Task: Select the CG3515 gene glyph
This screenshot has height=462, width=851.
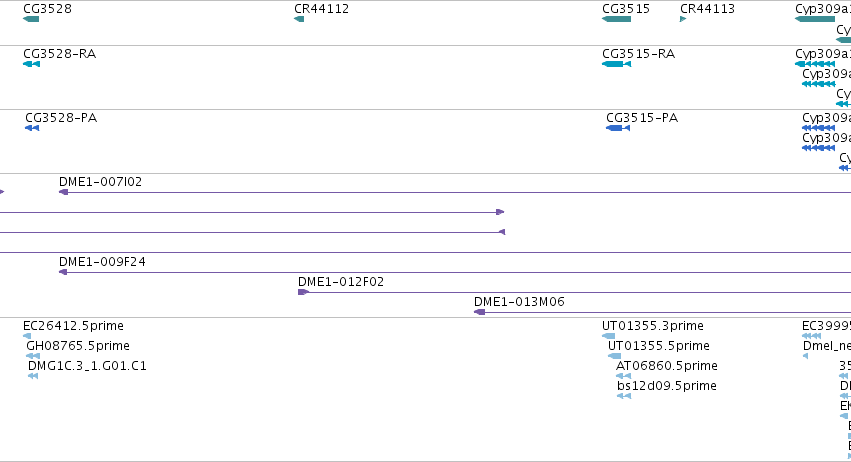Action: [617, 19]
